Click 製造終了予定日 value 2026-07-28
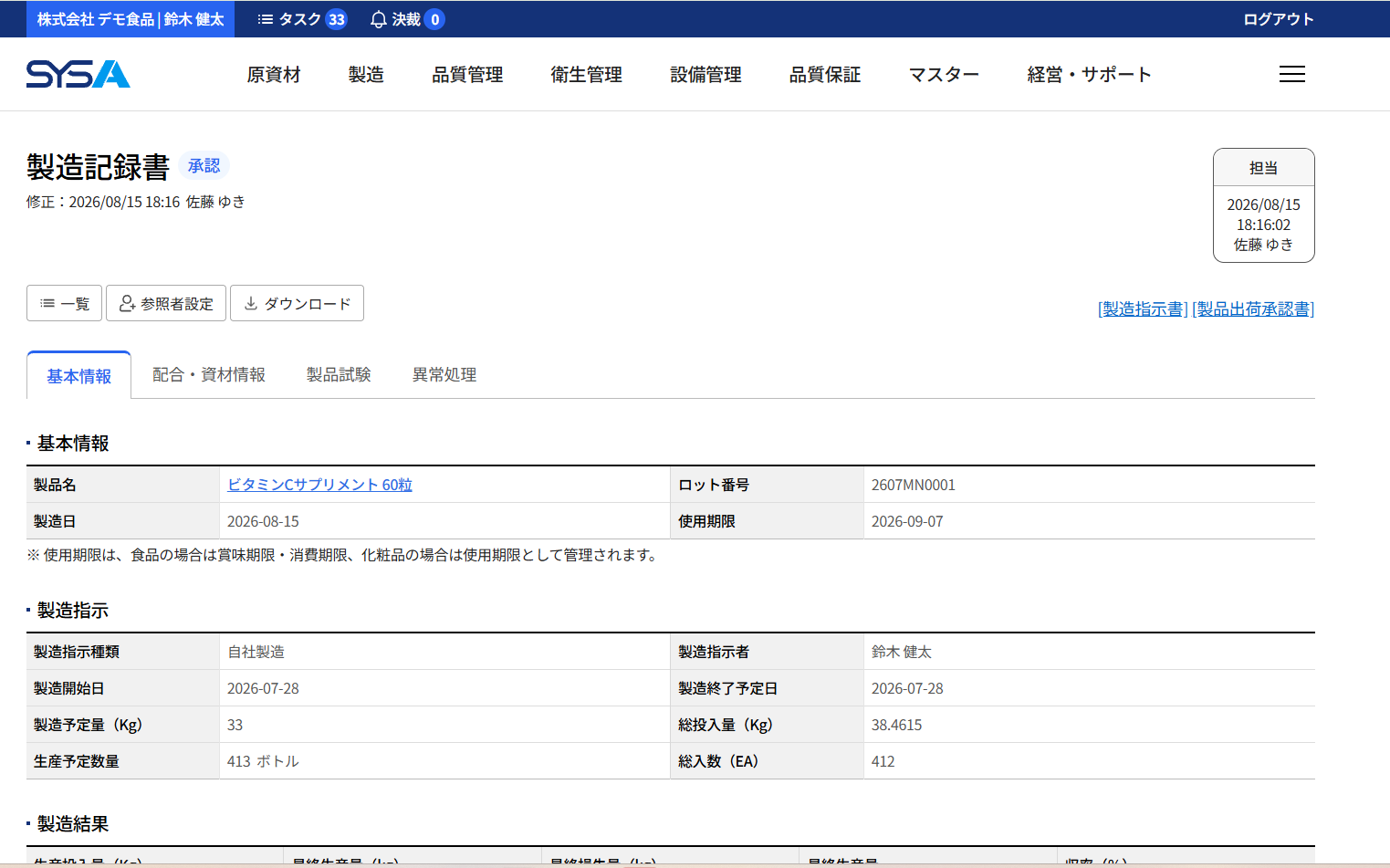Image resolution: width=1390 pixels, height=868 pixels. point(907,688)
